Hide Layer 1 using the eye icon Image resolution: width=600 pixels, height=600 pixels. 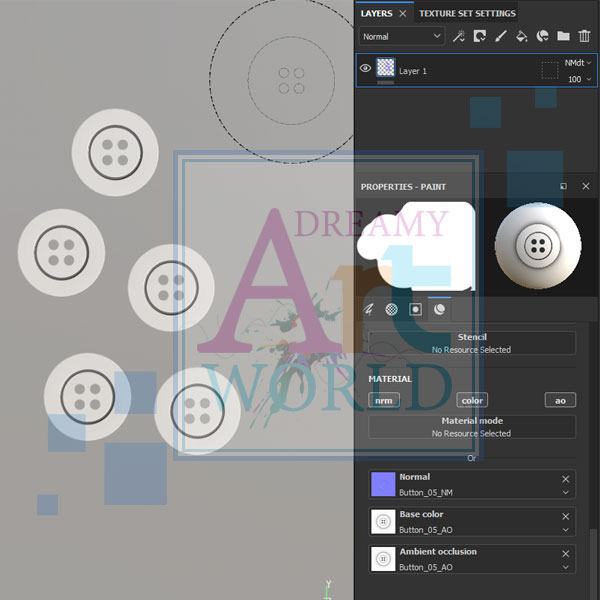tap(365, 69)
